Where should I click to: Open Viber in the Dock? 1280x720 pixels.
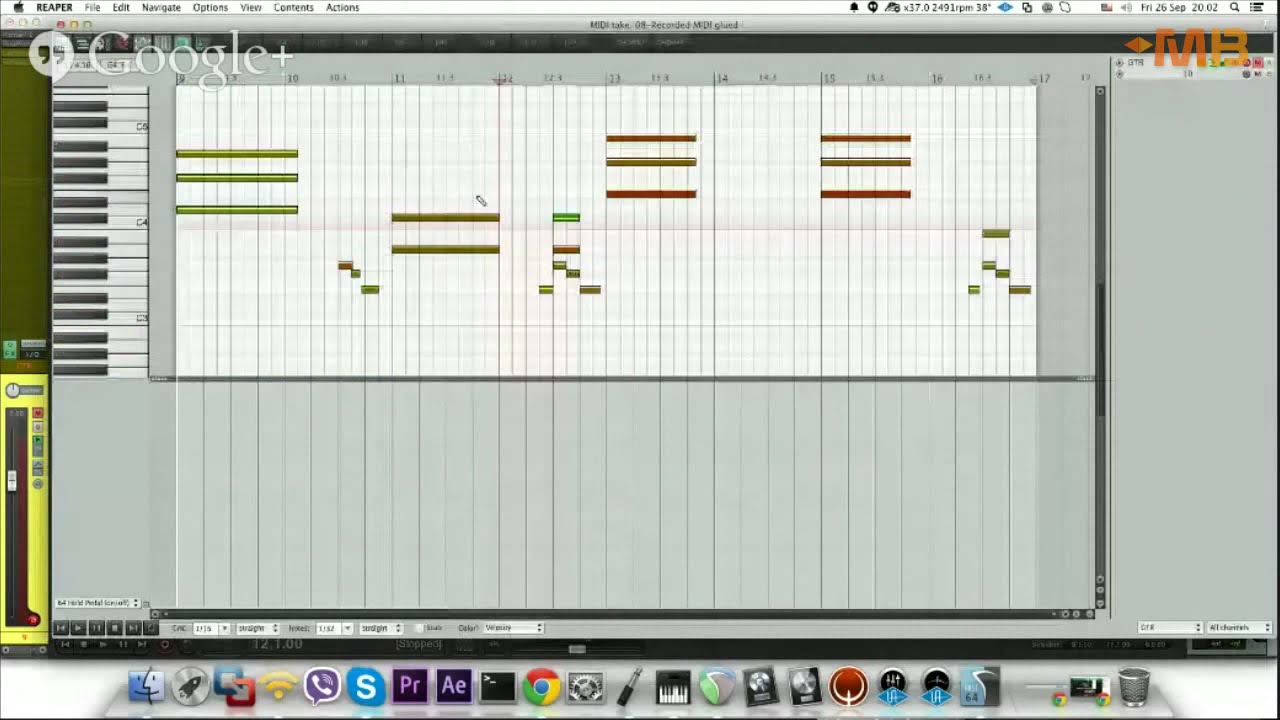click(322, 687)
